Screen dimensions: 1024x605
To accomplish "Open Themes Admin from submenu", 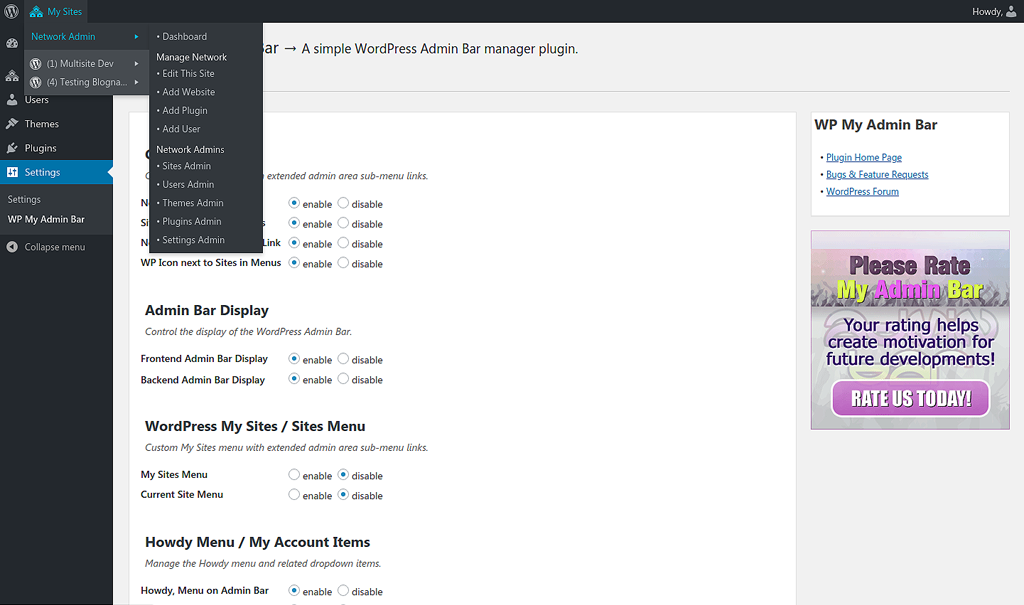I will [193, 203].
